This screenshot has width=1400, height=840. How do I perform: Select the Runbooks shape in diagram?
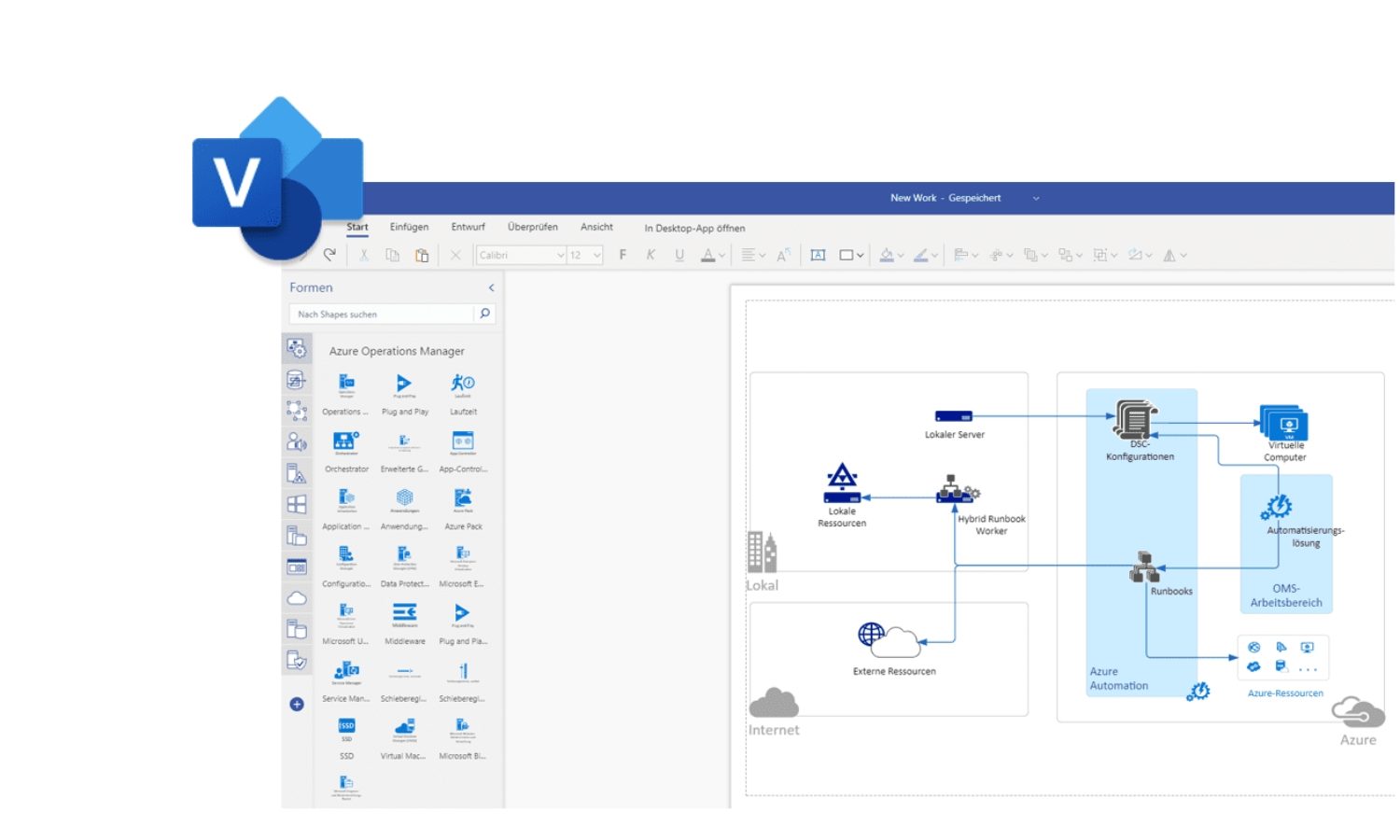point(1145,567)
